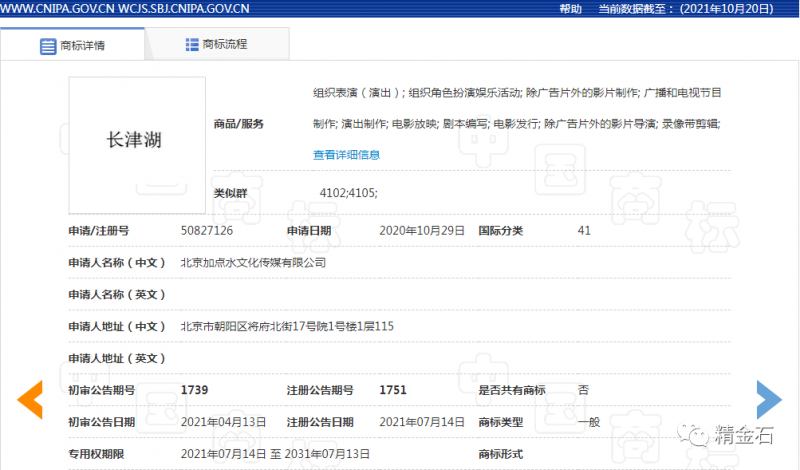800x470 pixels.
Task: Select registration announcement date 2021年07月14日
Action: click(x=422, y=422)
